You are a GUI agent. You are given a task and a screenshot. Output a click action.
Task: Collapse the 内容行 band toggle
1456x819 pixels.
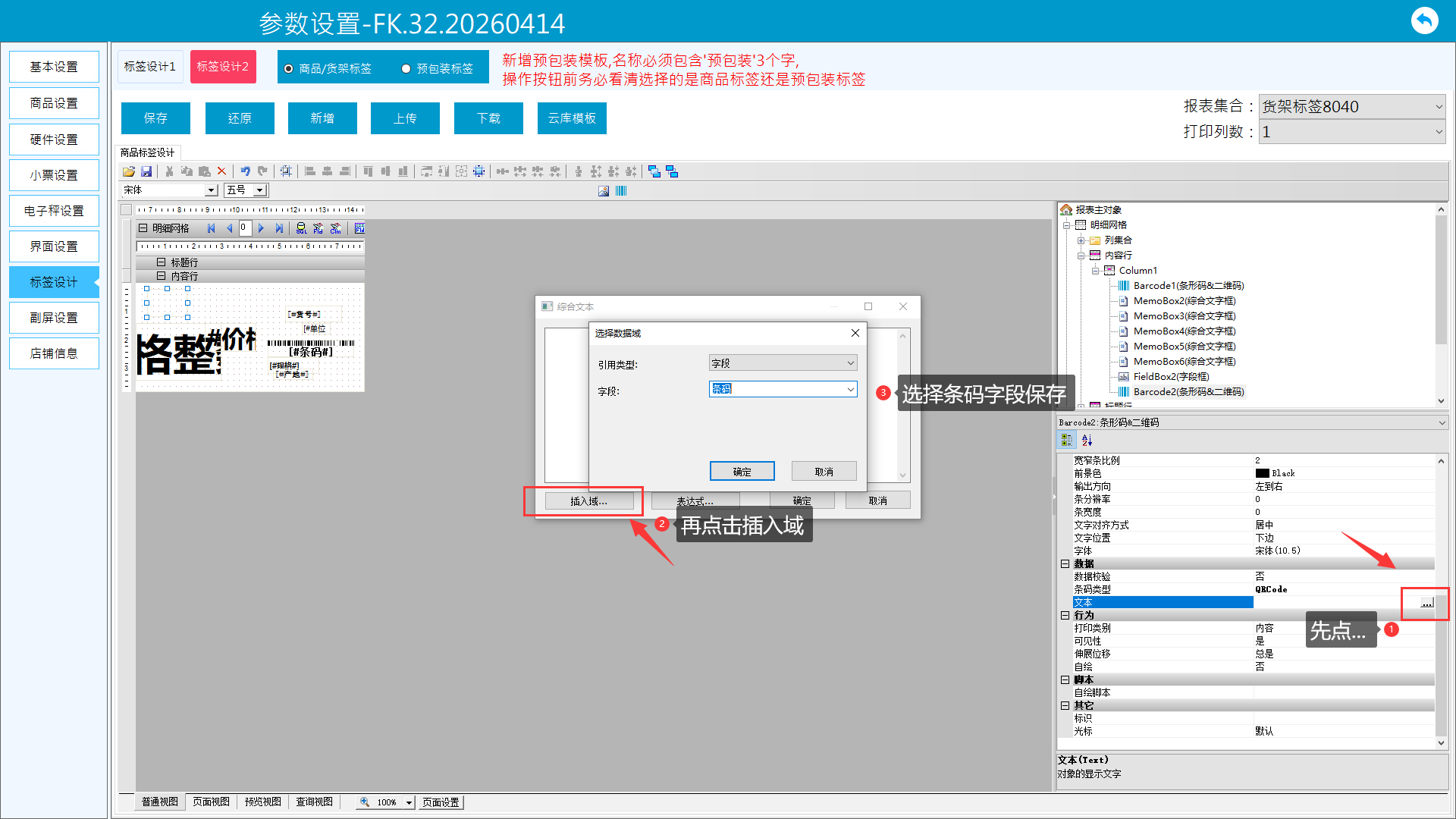coord(161,276)
